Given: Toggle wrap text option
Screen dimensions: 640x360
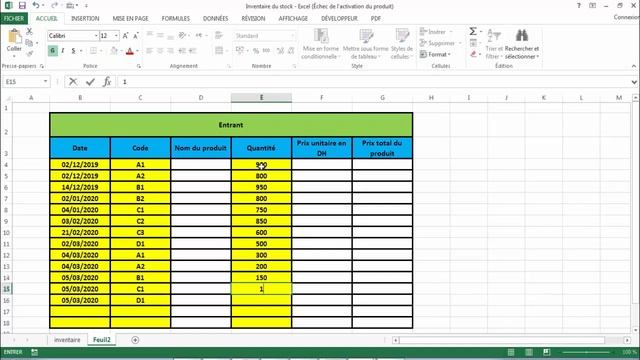Looking at the screenshot, I should pyautogui.click(x=220, y=36).
